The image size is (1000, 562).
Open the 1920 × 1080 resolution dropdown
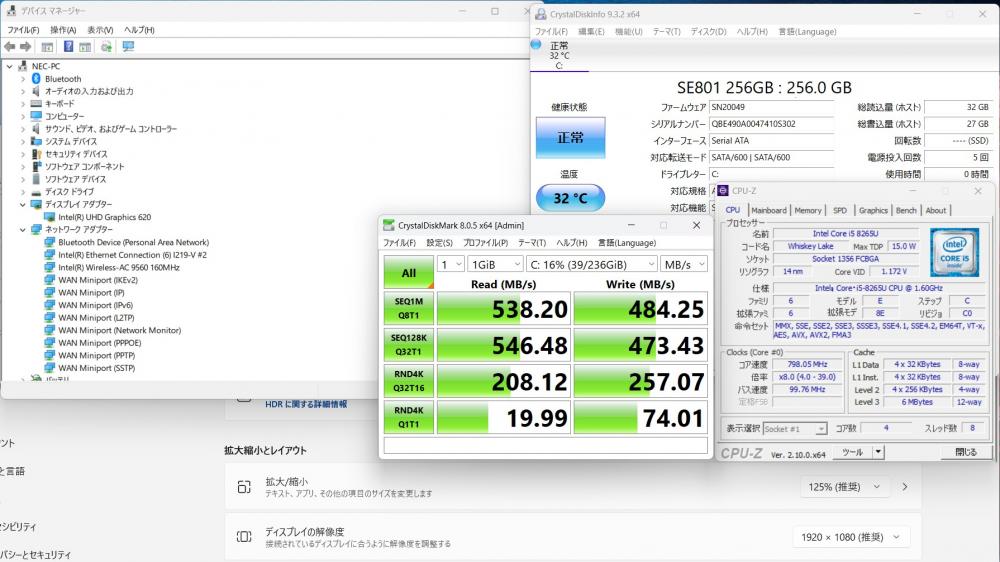[x=851, y=537]
